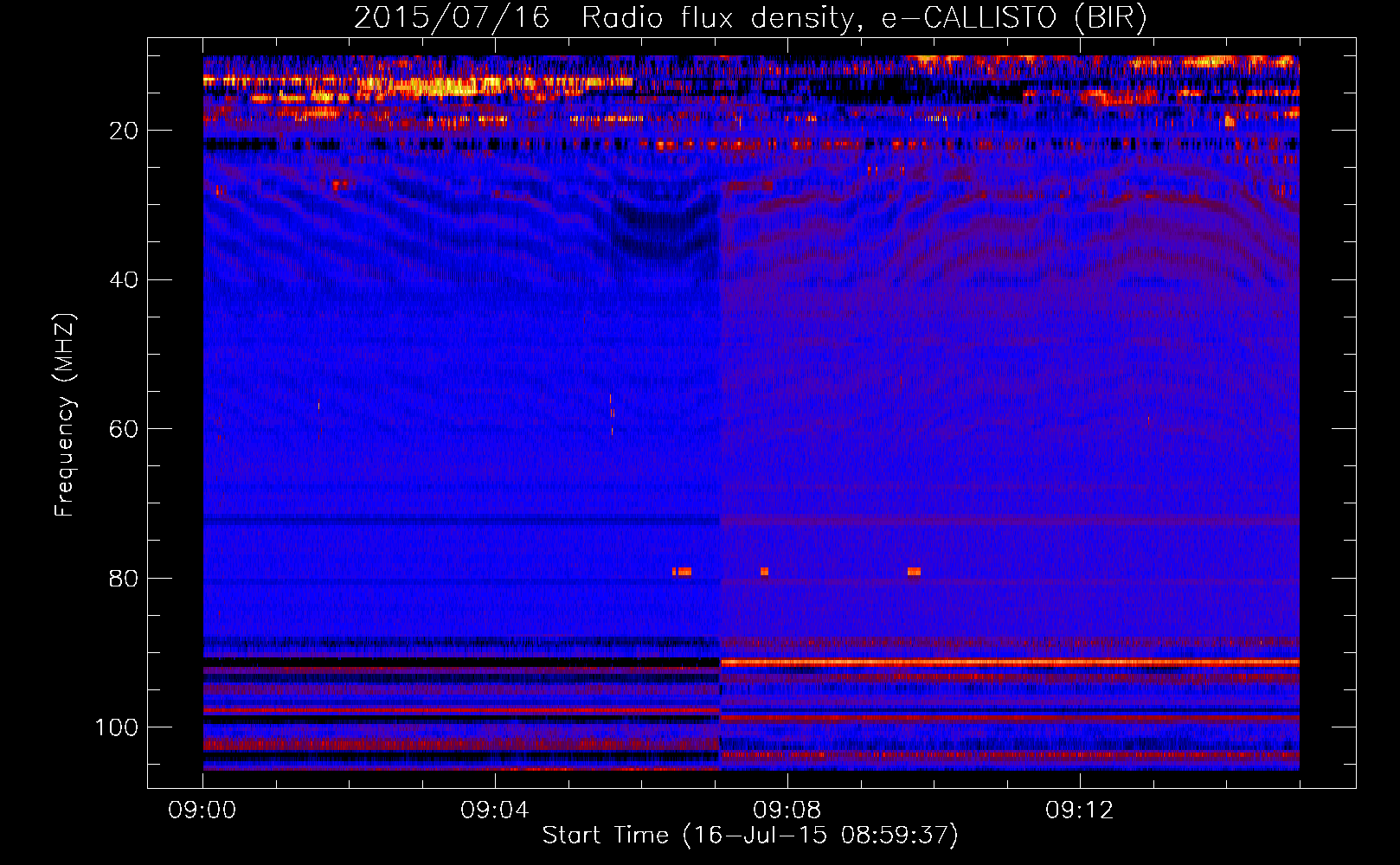Screen dimensions: 1400x865
Task: Click the 09:12 time tick label
Action: point(1080,811)
